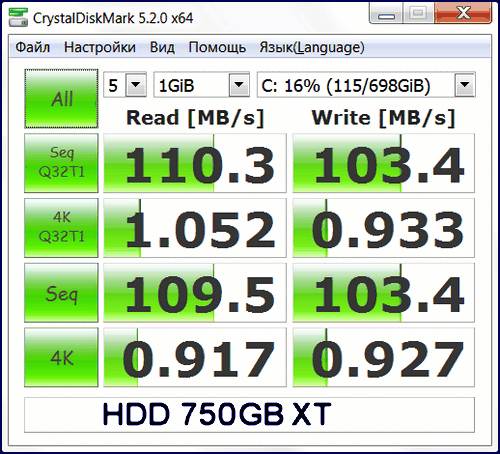Image resolution: width=500 pixels, height=454 pixels.
Task: Close the CrystalDiskMark window
Action: coord(463,13)
